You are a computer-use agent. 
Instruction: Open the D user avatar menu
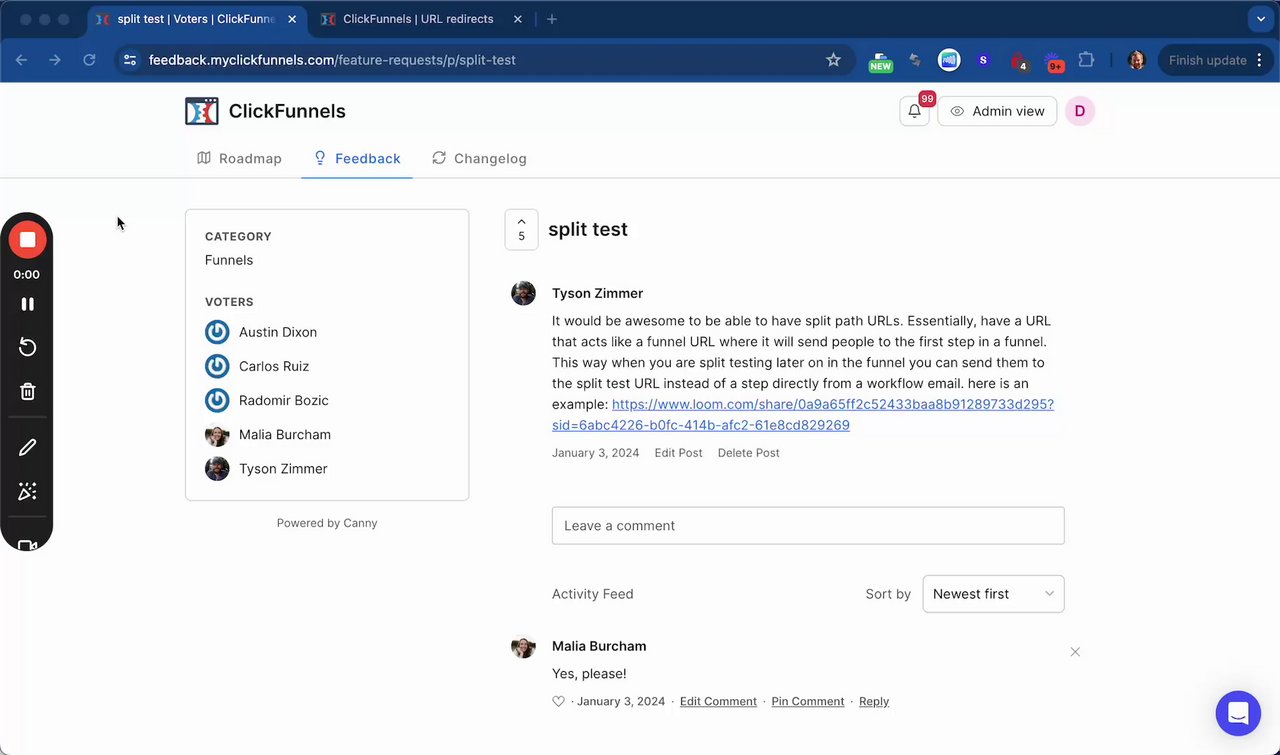(1080, 111)
